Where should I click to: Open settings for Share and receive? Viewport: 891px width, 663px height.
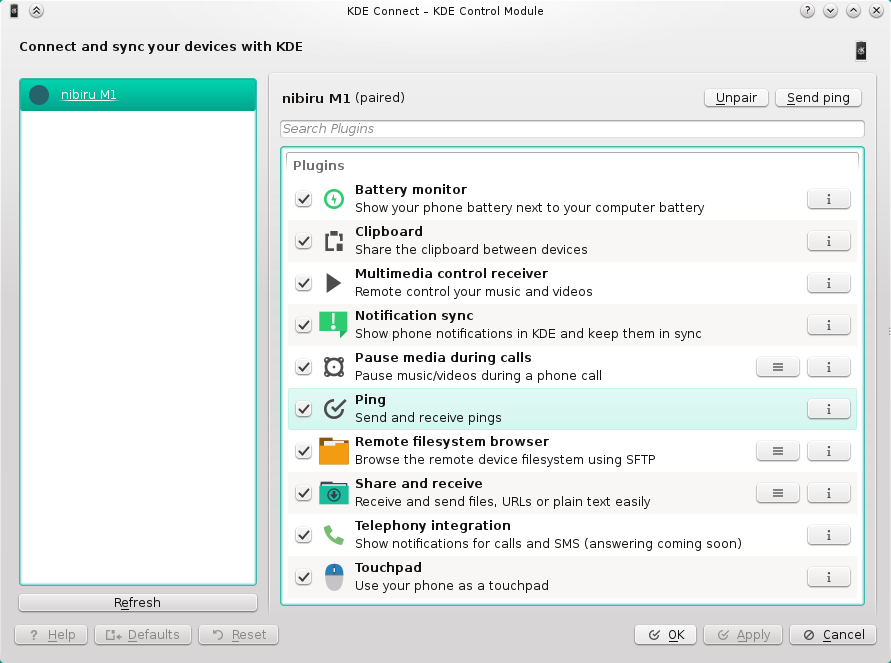(x=778, y=493)
